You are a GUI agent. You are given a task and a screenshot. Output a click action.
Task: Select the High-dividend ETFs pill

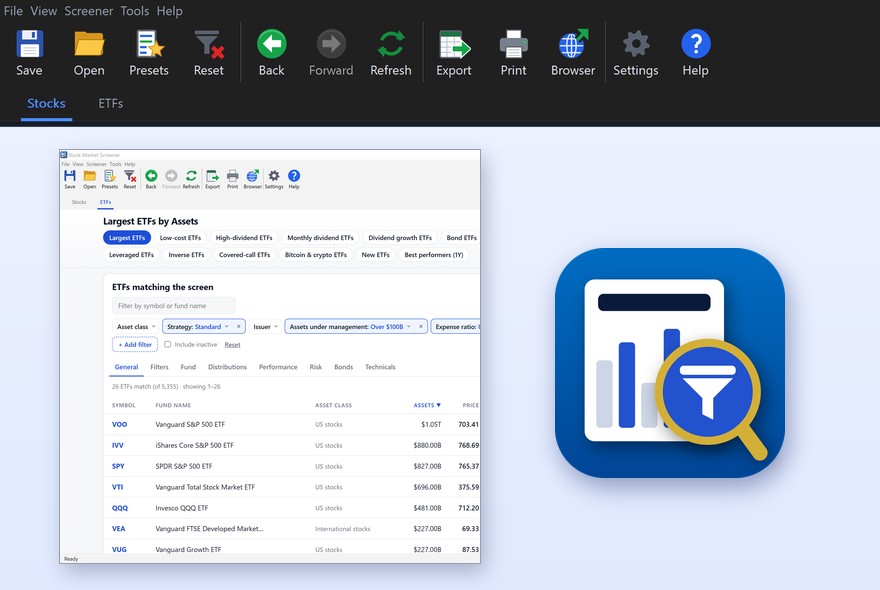(244, 238)
